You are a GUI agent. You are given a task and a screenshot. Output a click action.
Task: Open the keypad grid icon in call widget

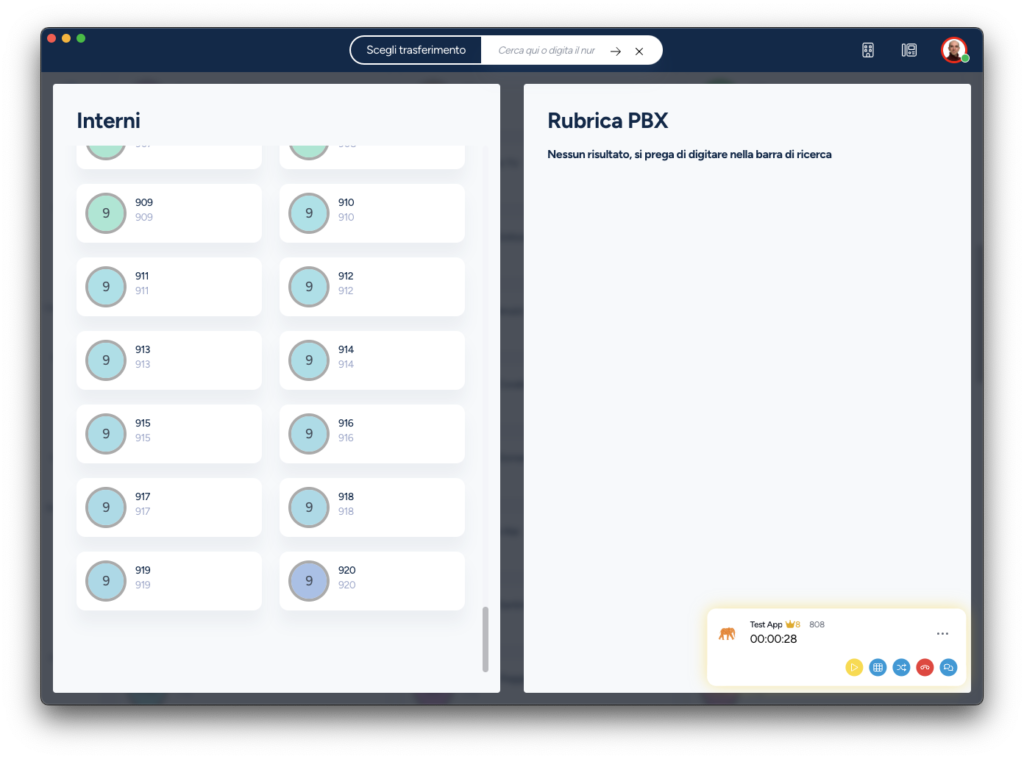point(878,667)
